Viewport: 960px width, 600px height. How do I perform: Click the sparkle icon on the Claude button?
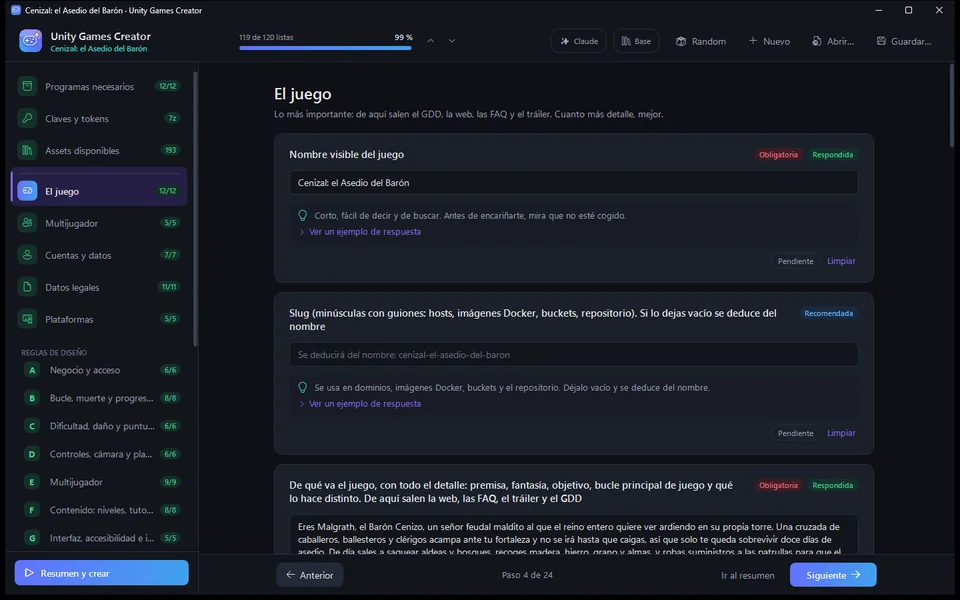[564, 42]
